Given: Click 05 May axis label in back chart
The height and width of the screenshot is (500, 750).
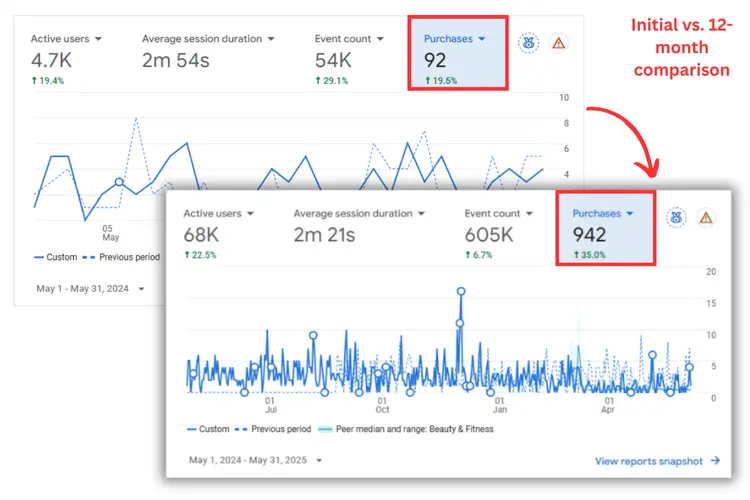Looking at the screenshot, I should [x=110, y=233].
